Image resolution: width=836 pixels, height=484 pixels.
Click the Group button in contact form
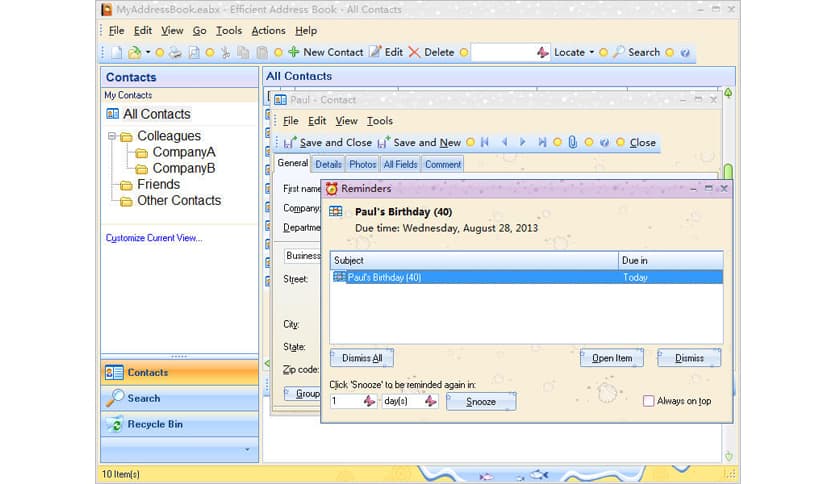pos(302,393)
